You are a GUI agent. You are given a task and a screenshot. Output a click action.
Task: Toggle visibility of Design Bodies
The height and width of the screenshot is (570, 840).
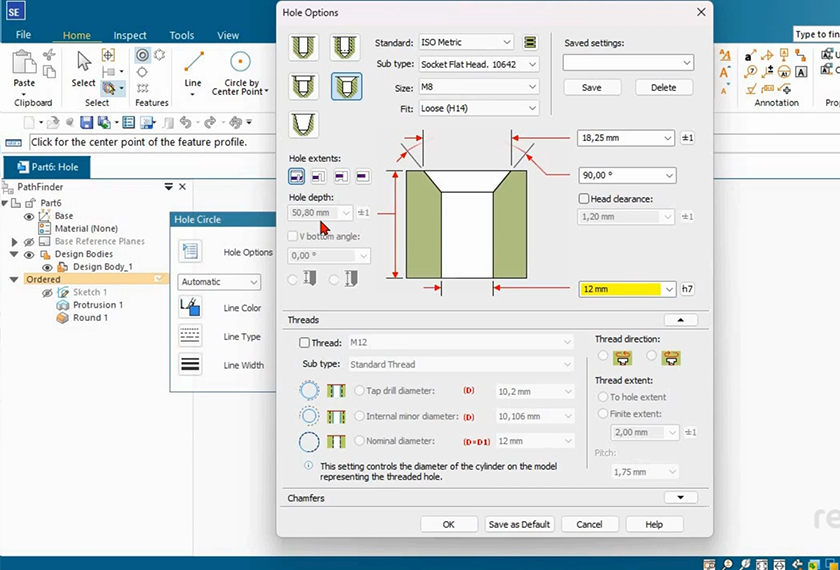point(29,254)
